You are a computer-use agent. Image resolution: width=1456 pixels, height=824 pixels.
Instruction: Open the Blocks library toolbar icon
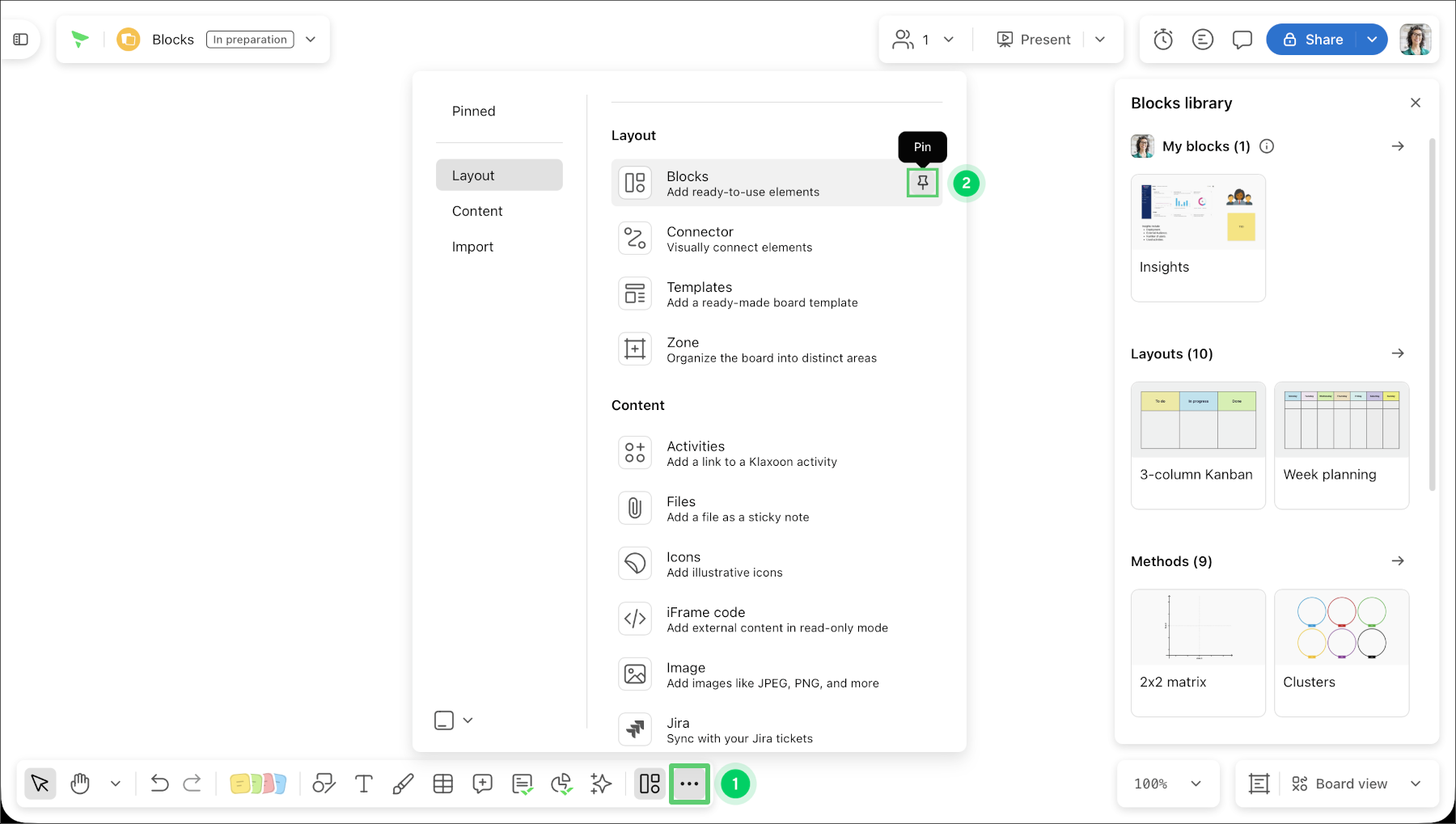coord(650,784)
